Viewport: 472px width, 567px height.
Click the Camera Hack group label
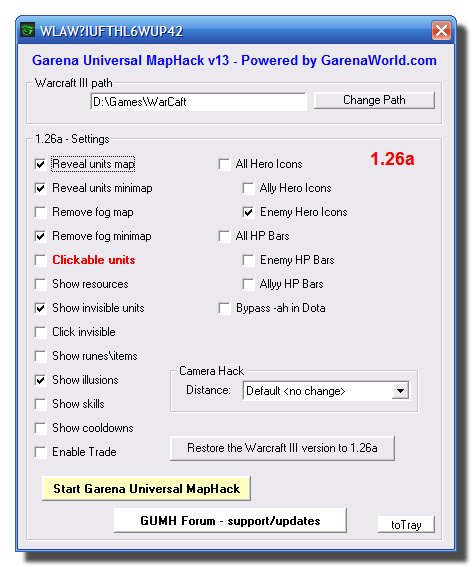click(x=212, y=371)
